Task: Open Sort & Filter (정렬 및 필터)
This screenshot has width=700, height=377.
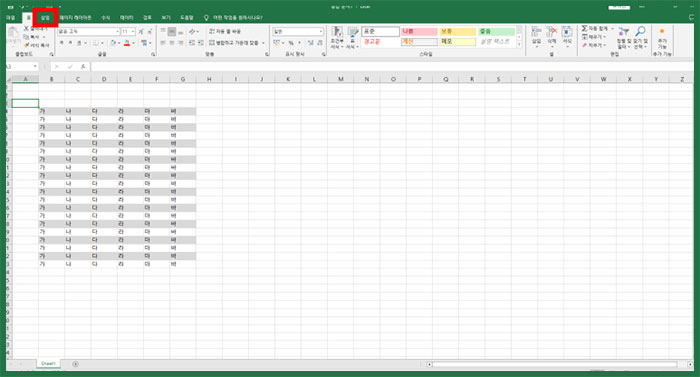Action: 623,38
